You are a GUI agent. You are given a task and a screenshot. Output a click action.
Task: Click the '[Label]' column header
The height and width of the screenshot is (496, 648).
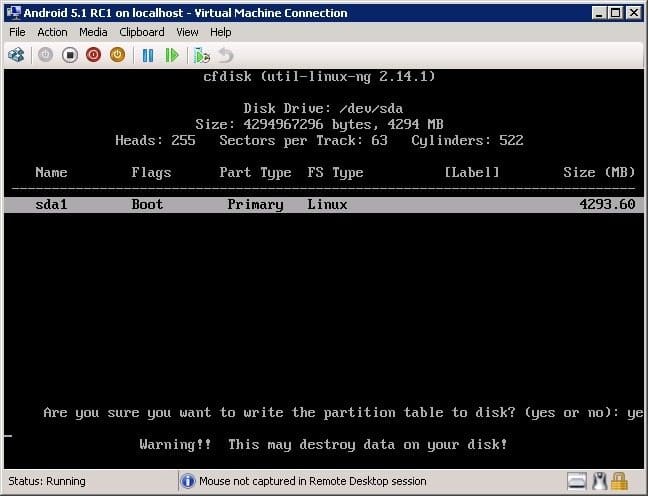472,172
